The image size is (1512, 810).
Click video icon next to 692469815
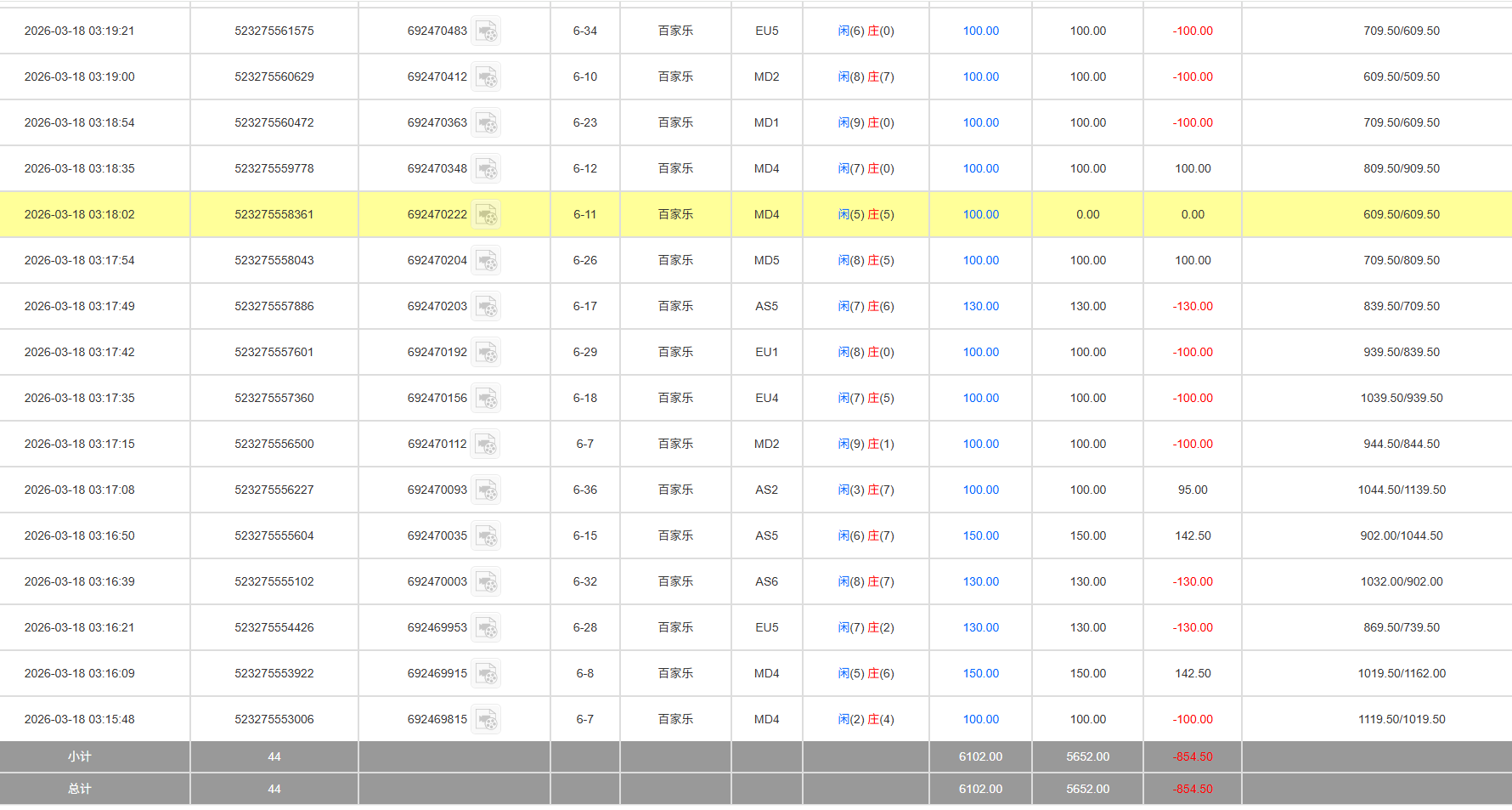click(486, 720)
